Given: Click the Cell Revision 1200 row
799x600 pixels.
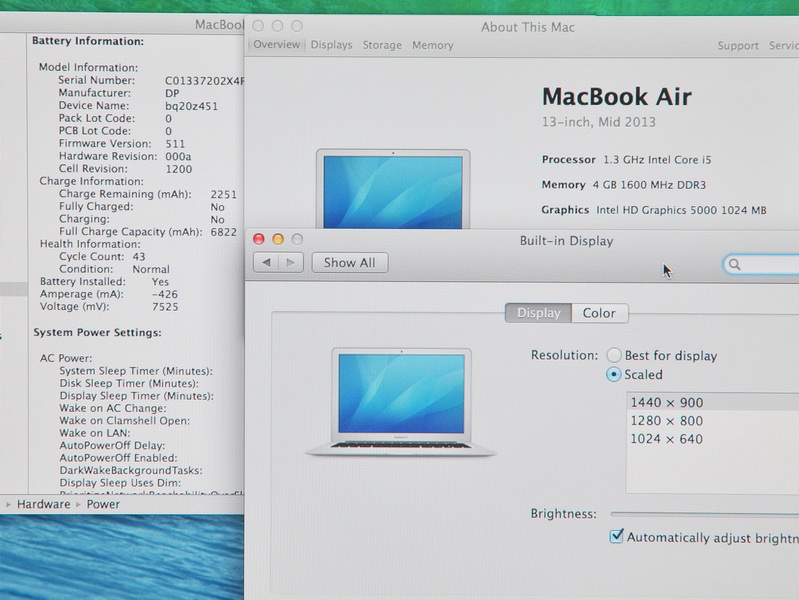Looking at the screenshot, I should click(125, 169).
